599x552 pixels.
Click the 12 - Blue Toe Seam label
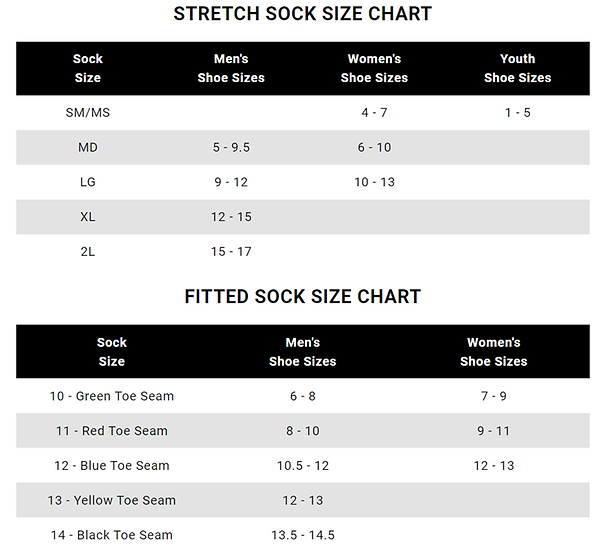[x=112, y=466]
